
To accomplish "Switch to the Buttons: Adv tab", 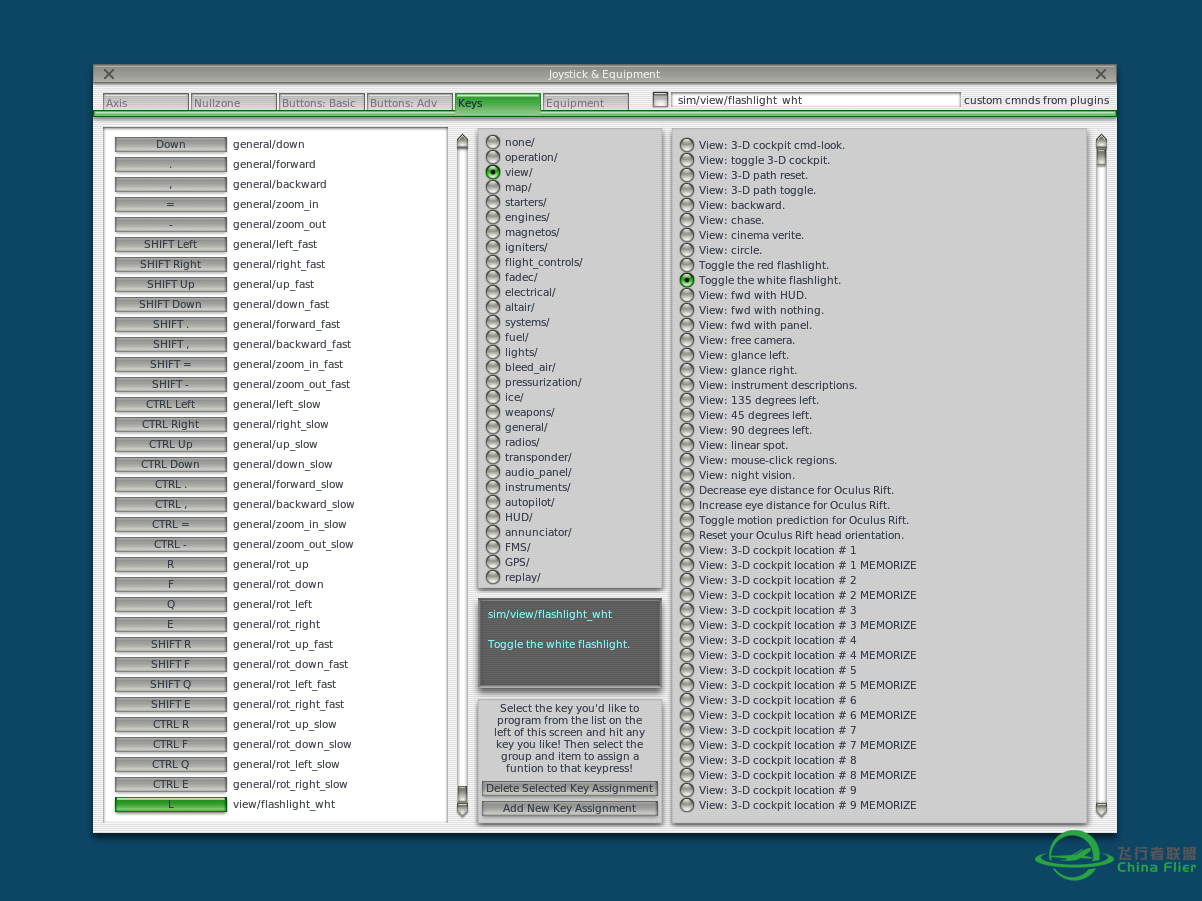I will 410,102.
